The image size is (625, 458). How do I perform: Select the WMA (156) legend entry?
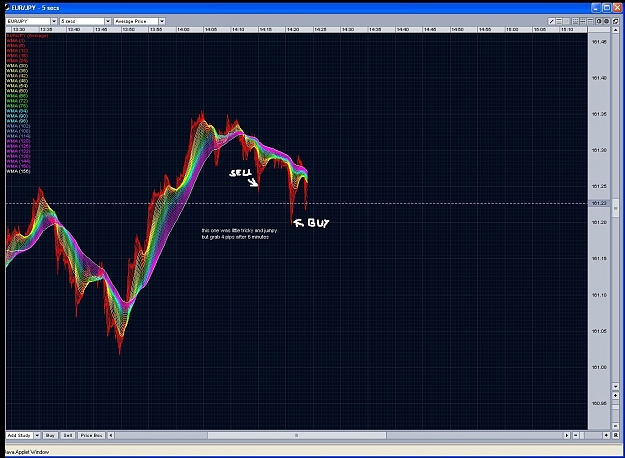click(18, 171)
